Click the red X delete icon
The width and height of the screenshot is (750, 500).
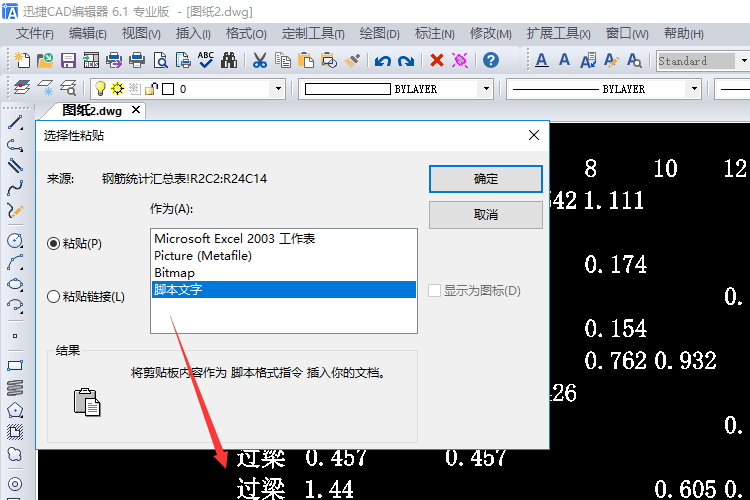[437, 60]
